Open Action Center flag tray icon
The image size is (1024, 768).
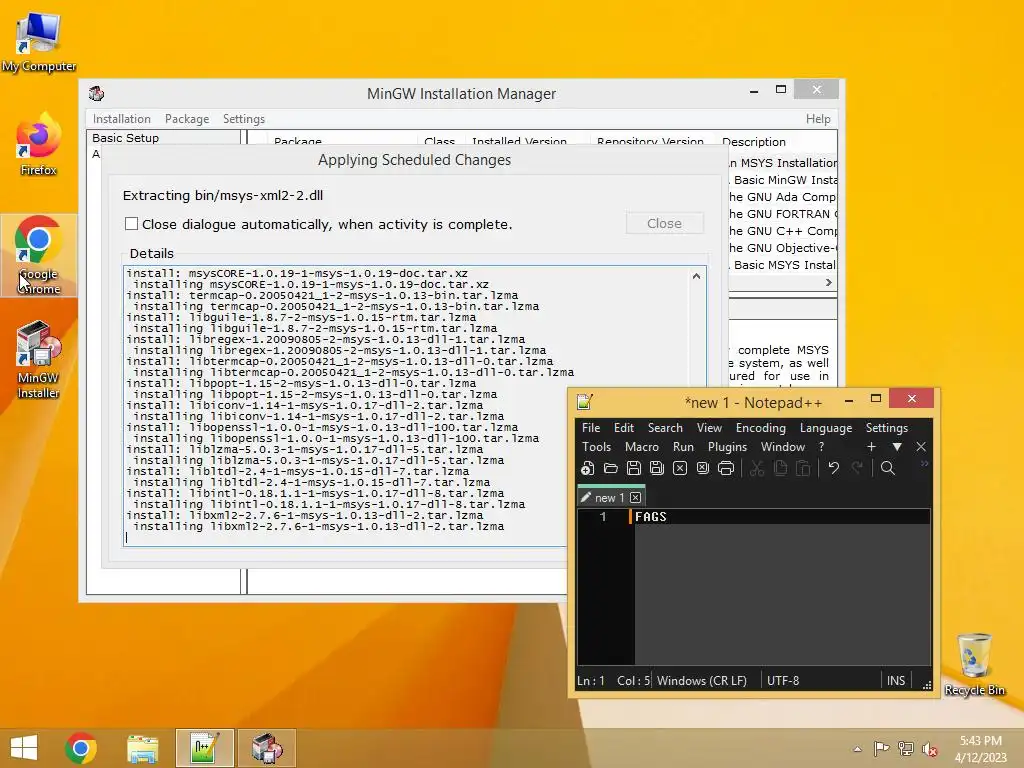click(881, 749)
